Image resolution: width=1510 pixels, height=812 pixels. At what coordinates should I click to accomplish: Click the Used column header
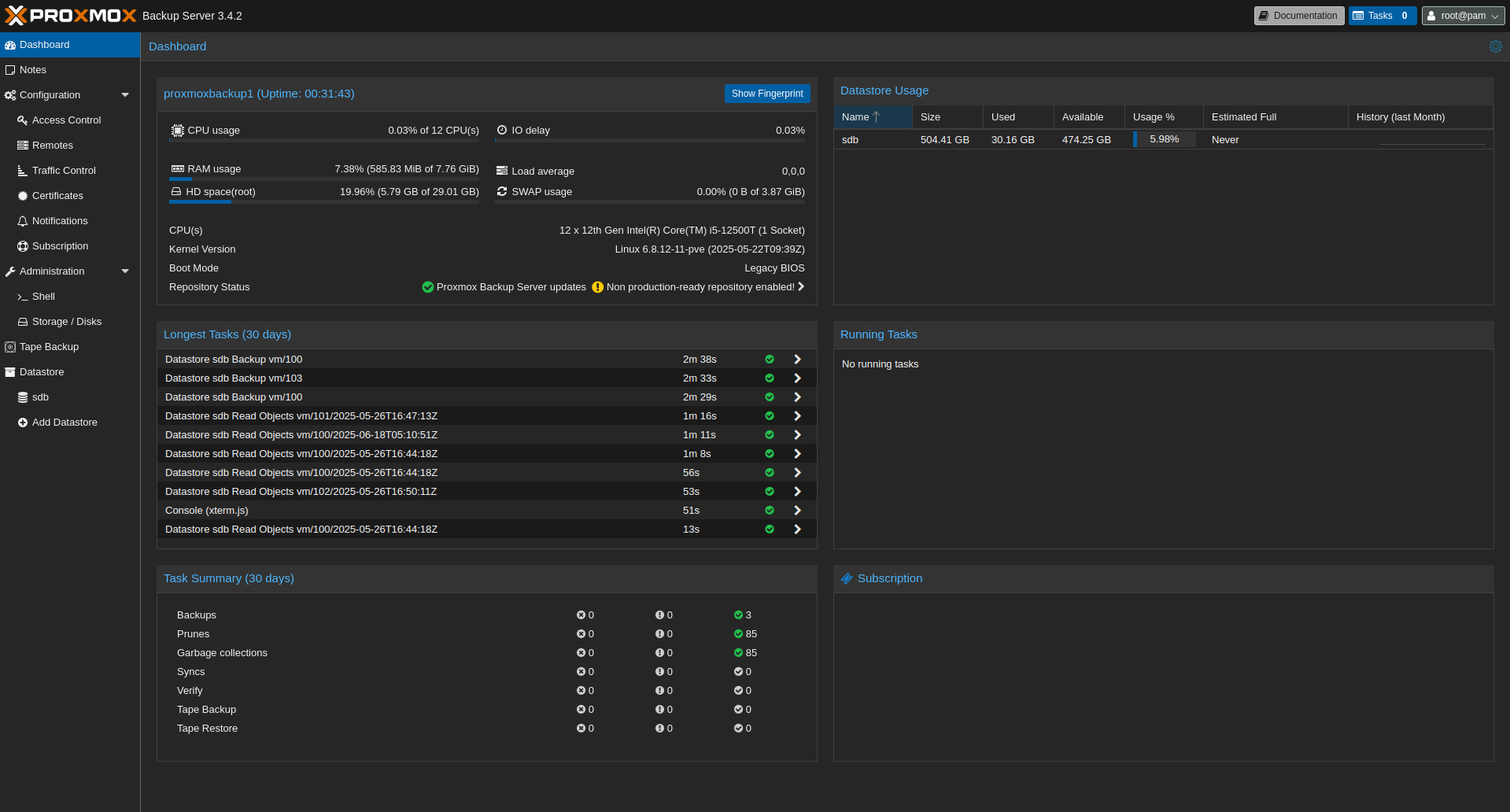[1018, 117]
